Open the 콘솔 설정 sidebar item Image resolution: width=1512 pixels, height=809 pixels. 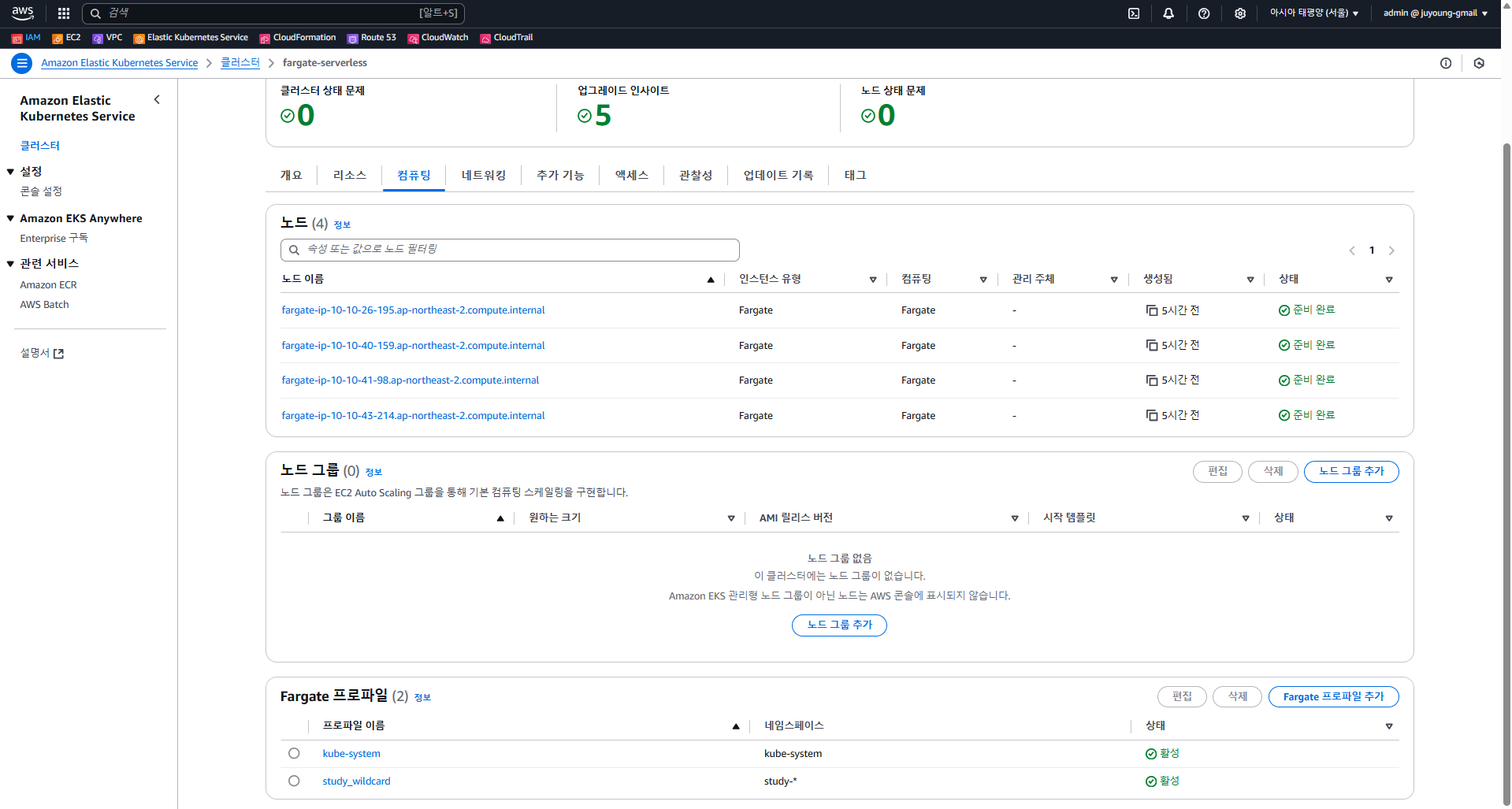click(41, 191)
